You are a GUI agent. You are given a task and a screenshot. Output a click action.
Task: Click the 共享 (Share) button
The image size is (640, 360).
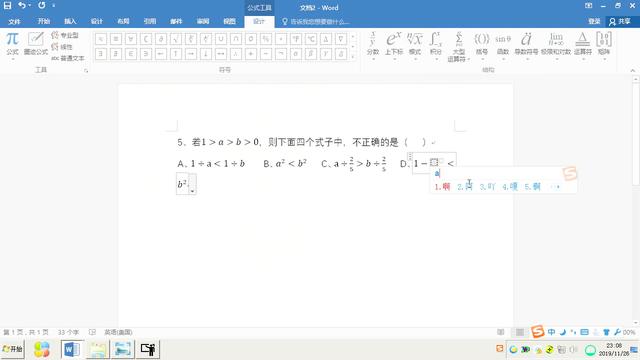(x=620, y=22)
